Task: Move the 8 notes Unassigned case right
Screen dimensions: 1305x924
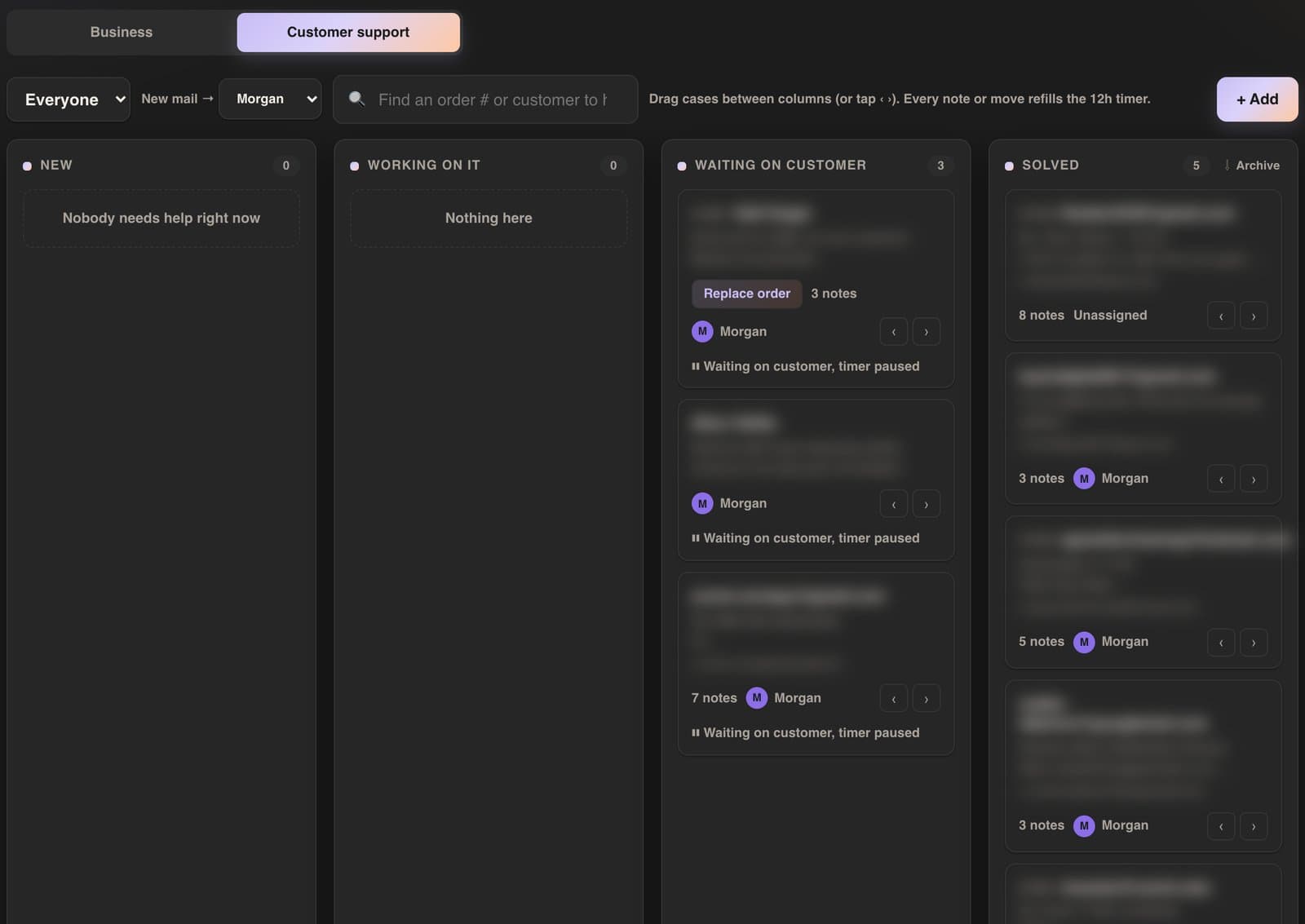Action: pyautogui.click(x=1254, y=316)
